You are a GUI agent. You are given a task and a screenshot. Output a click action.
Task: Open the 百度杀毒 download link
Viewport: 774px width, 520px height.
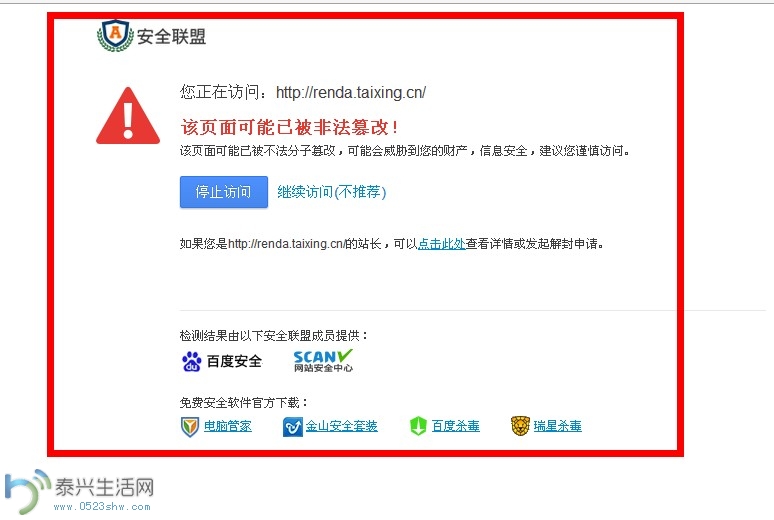tap(456, 426)
